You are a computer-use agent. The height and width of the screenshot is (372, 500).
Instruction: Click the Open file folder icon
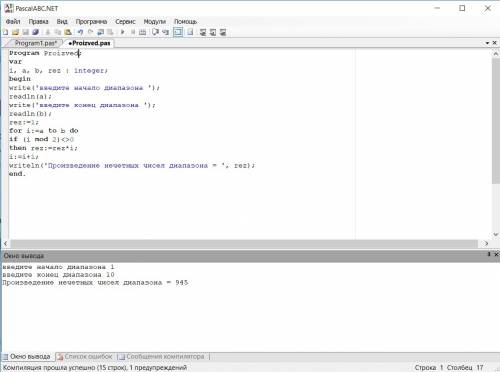15,32
